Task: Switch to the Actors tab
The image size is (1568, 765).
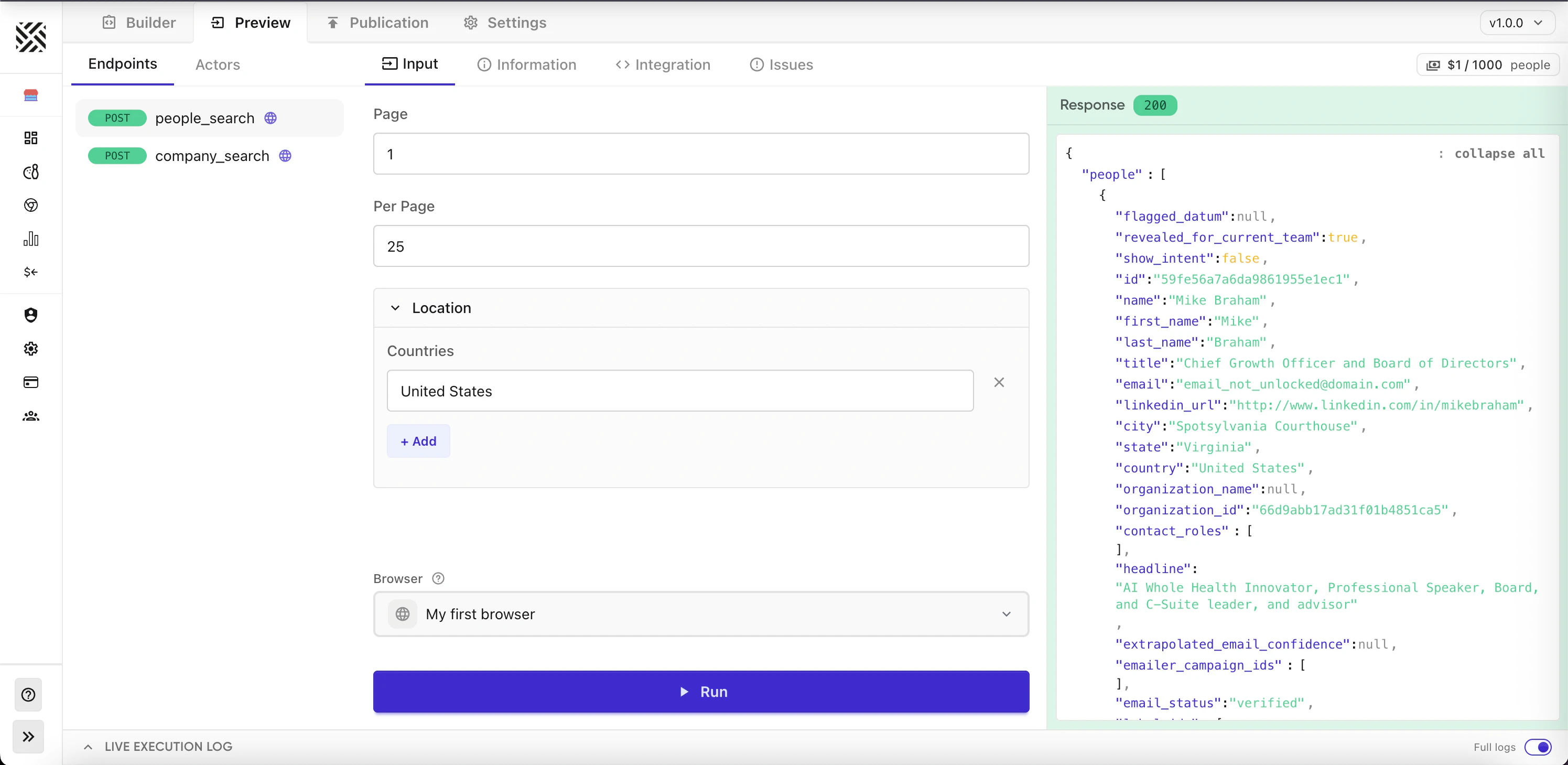Action: pyautogui.click(x=218, y=64)
